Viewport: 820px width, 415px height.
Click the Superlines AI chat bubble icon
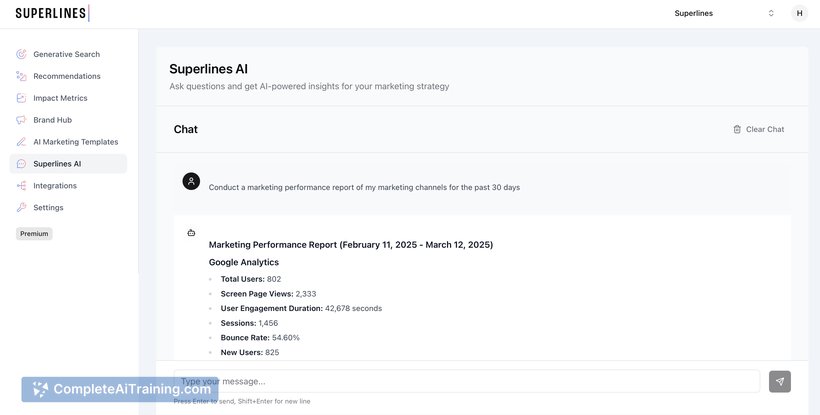(x=21, y=164)
